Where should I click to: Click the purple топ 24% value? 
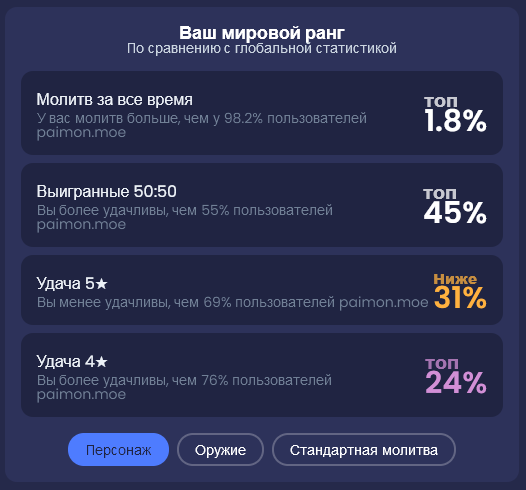(x=456, y=376)
